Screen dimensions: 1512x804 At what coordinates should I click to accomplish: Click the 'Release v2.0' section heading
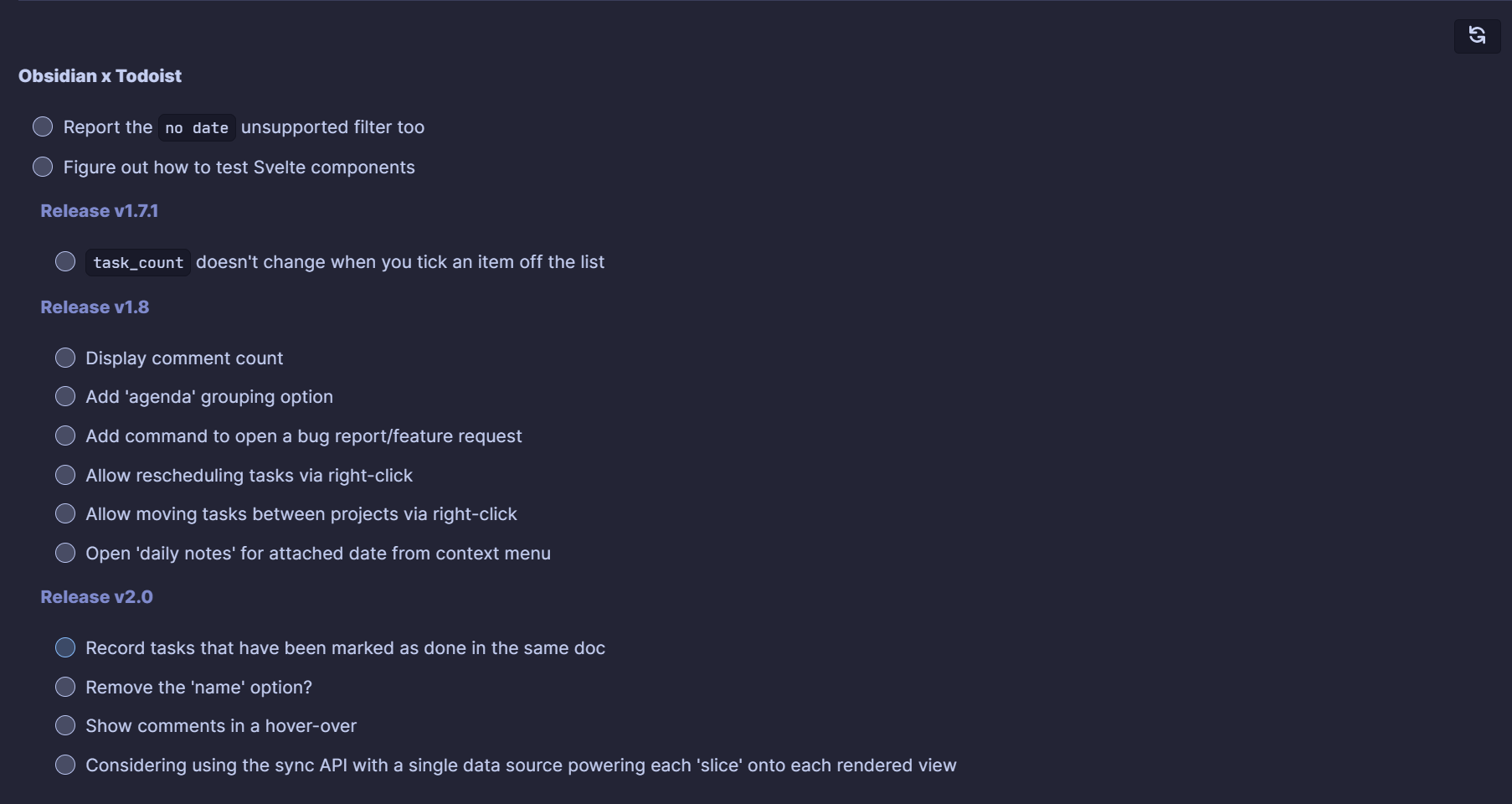pos(96,597)
